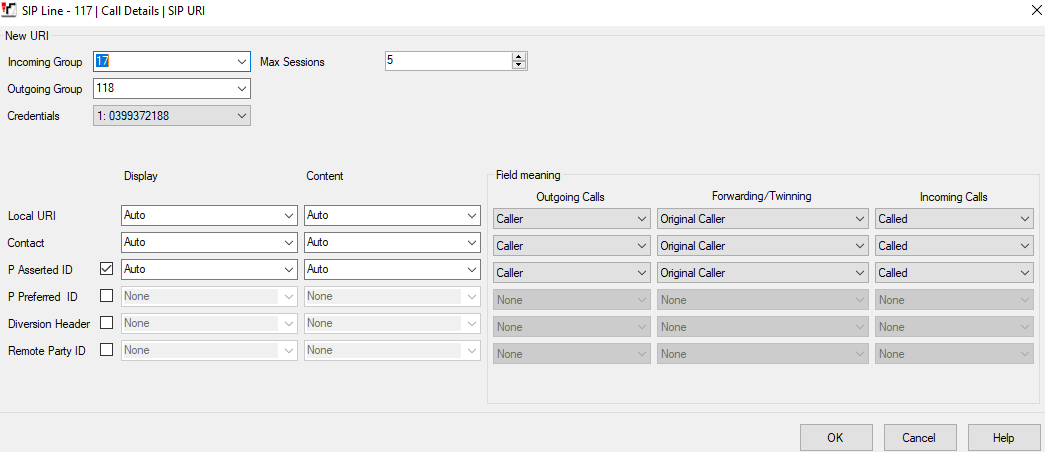
Task: Click the Max Sessions value field
Action: (449, 61)
